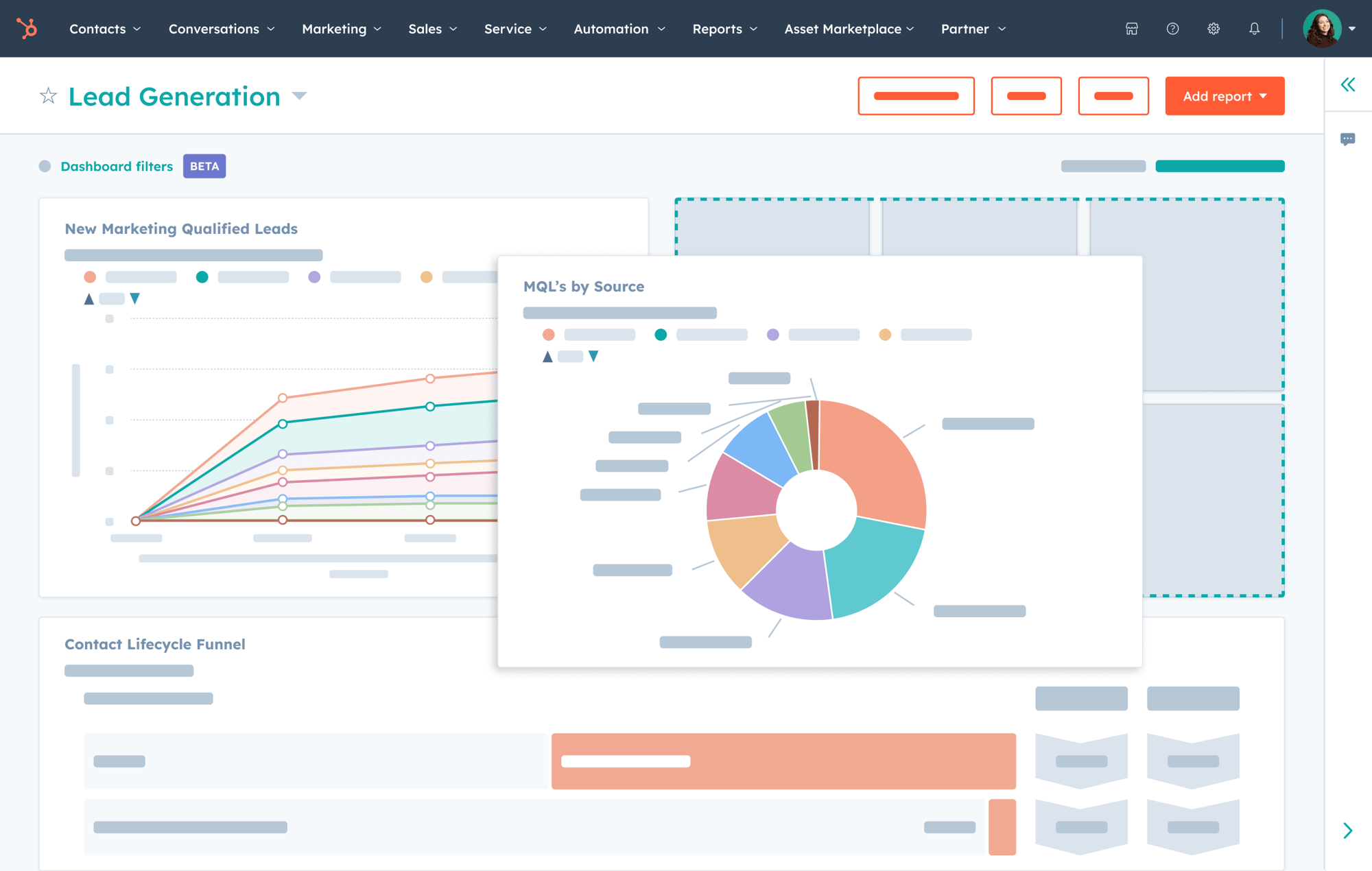The image size is (1372, 871).
Task: Click up triangle in MQL's by Source legend
Action: [x=547, y=357]
